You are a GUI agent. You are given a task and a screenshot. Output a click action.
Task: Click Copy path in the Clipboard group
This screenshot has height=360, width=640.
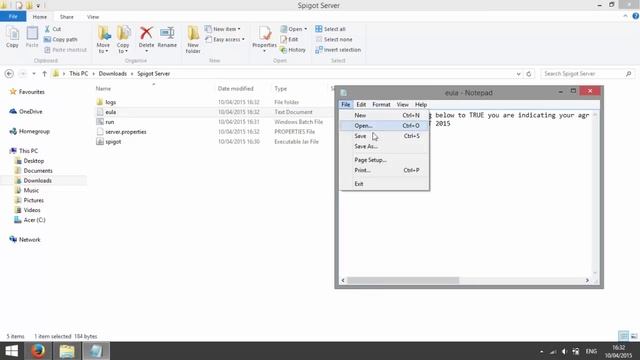(60, 40)
